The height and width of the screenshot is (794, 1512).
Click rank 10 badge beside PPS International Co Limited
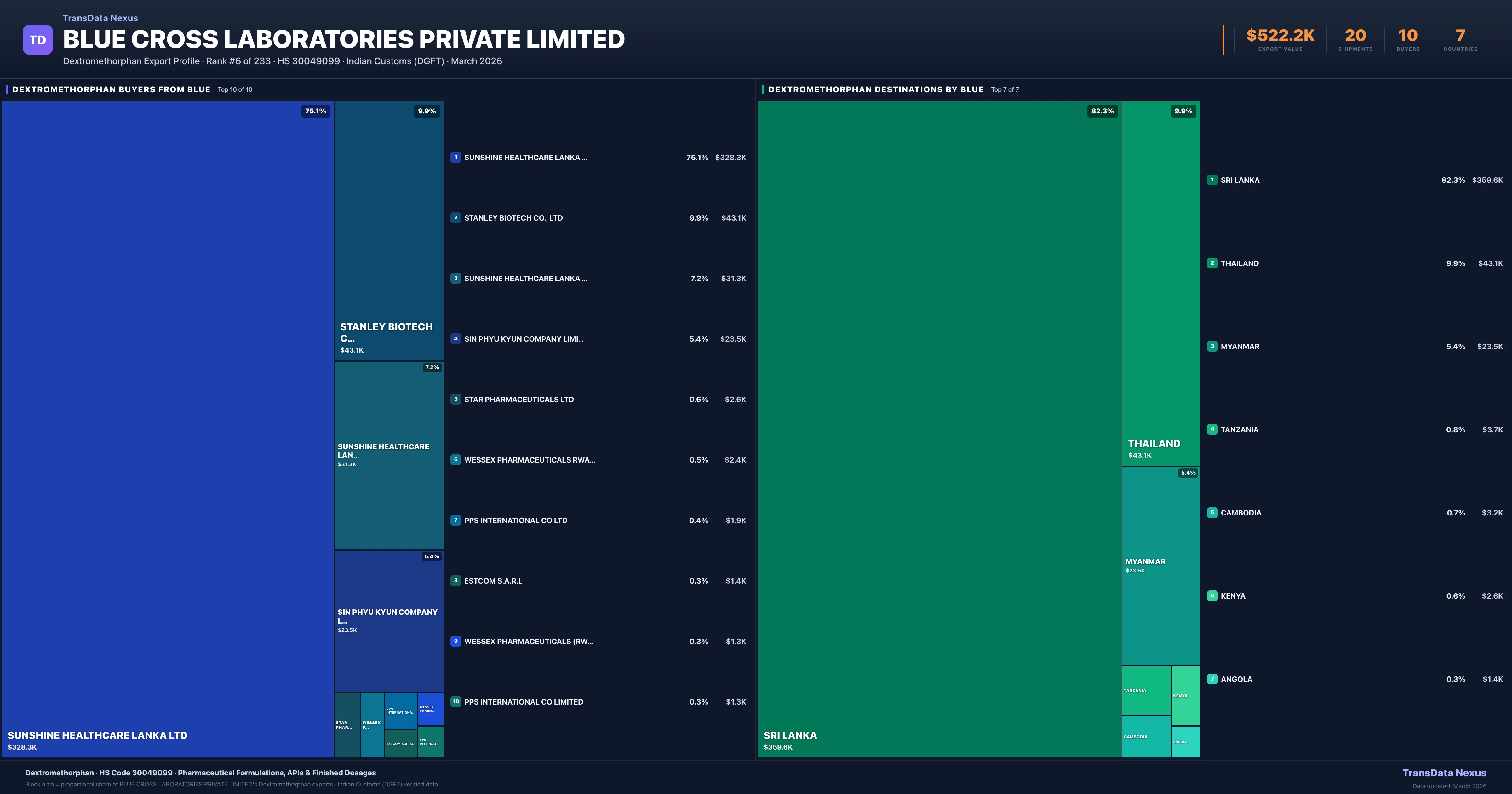tap(455, 702)
